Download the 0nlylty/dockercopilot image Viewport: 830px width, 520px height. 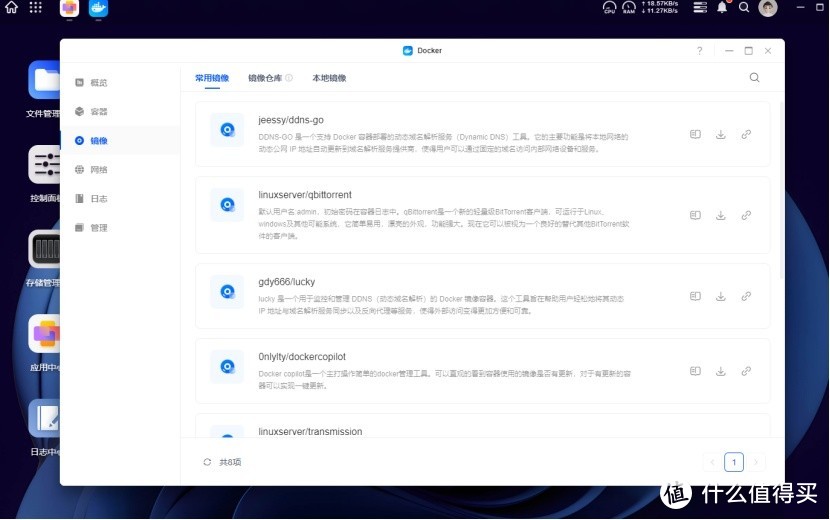(x=720, y=371)
